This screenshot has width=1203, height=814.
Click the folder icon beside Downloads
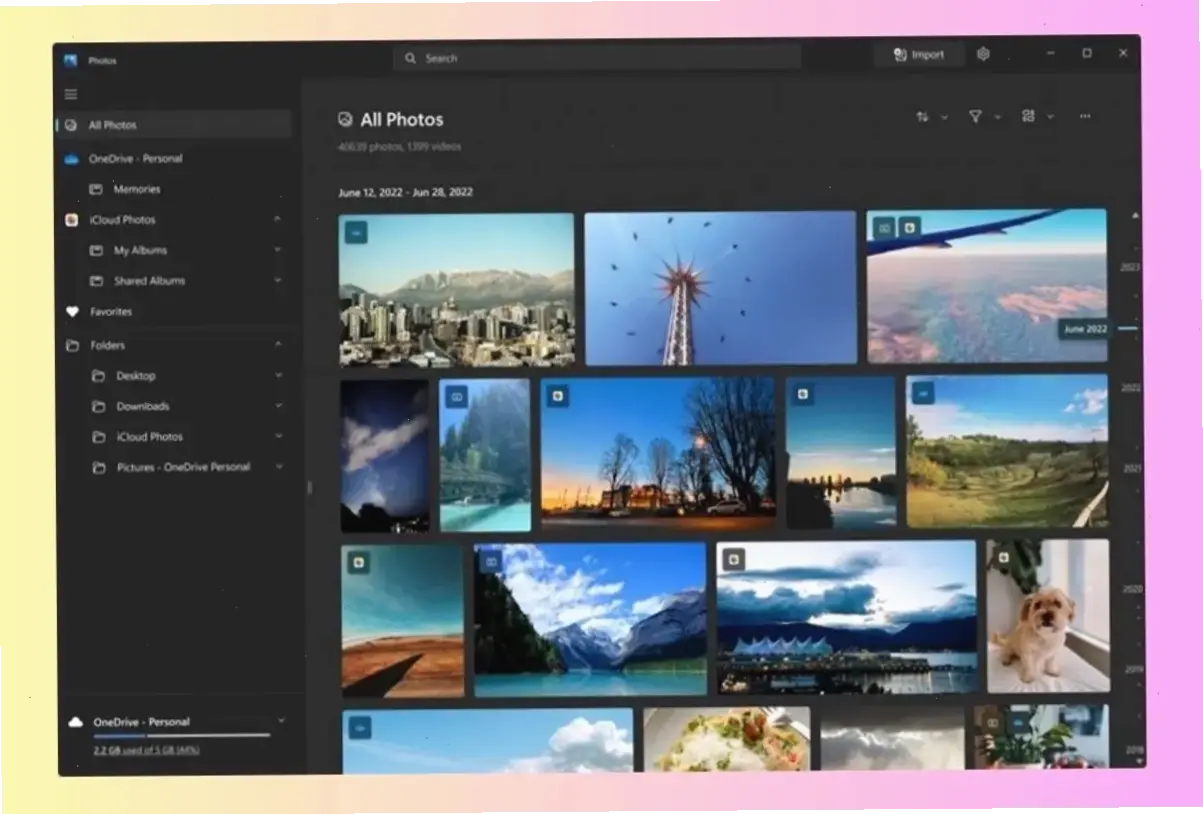click(98, 407)
